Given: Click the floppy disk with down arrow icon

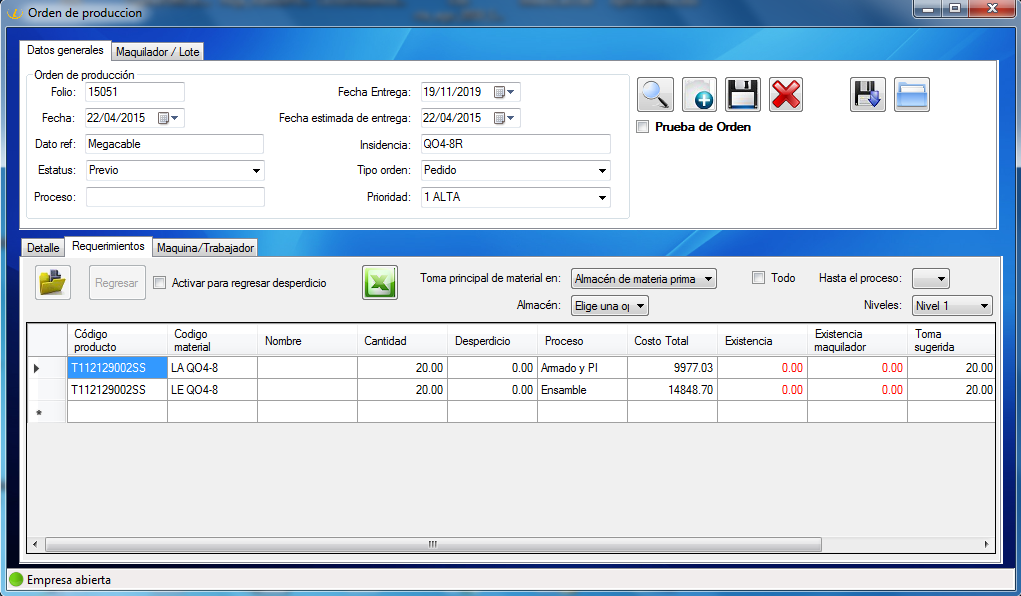Looking at the screenshot, I should click(x=868, y=95).
